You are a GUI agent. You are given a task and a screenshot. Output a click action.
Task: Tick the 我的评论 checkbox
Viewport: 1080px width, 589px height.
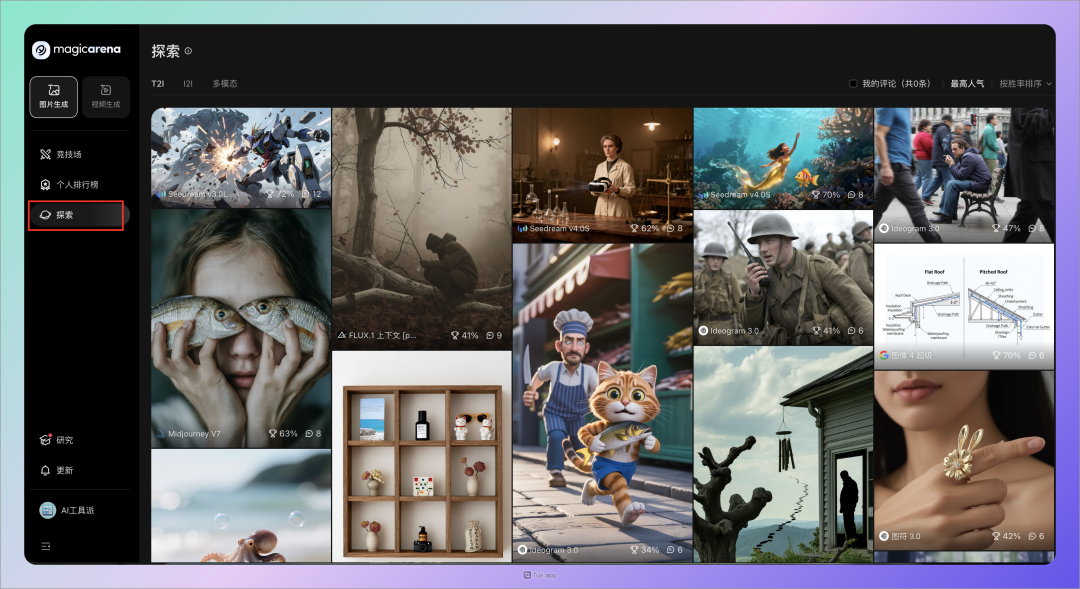(853, 83)
